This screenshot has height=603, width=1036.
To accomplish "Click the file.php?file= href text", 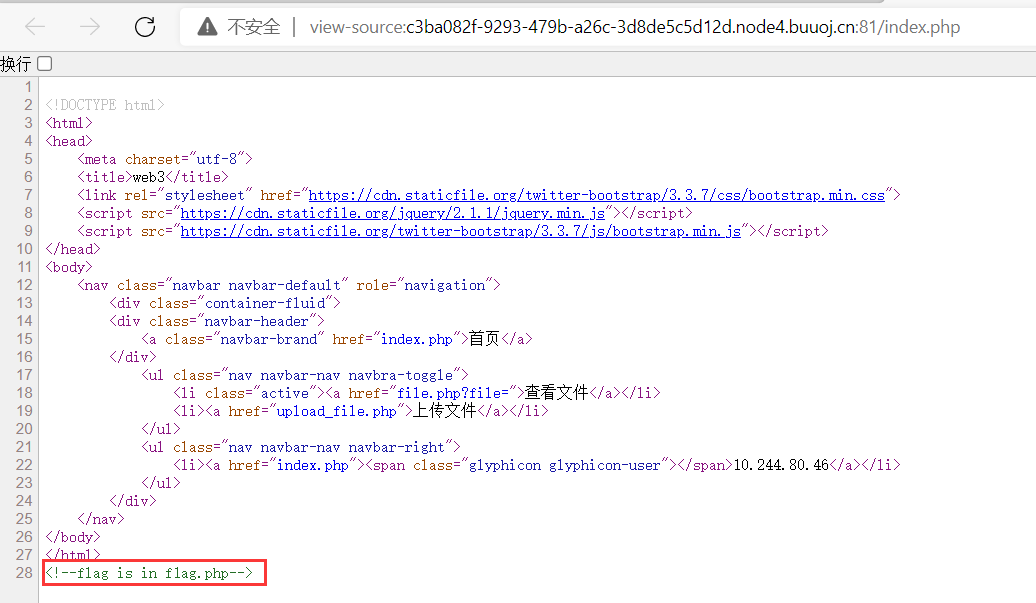I will pos(453,393).
